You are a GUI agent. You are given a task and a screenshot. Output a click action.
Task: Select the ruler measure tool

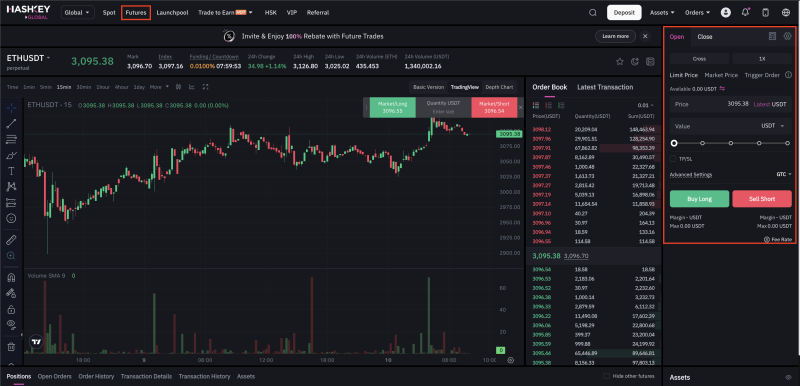[x=11, y=239]
